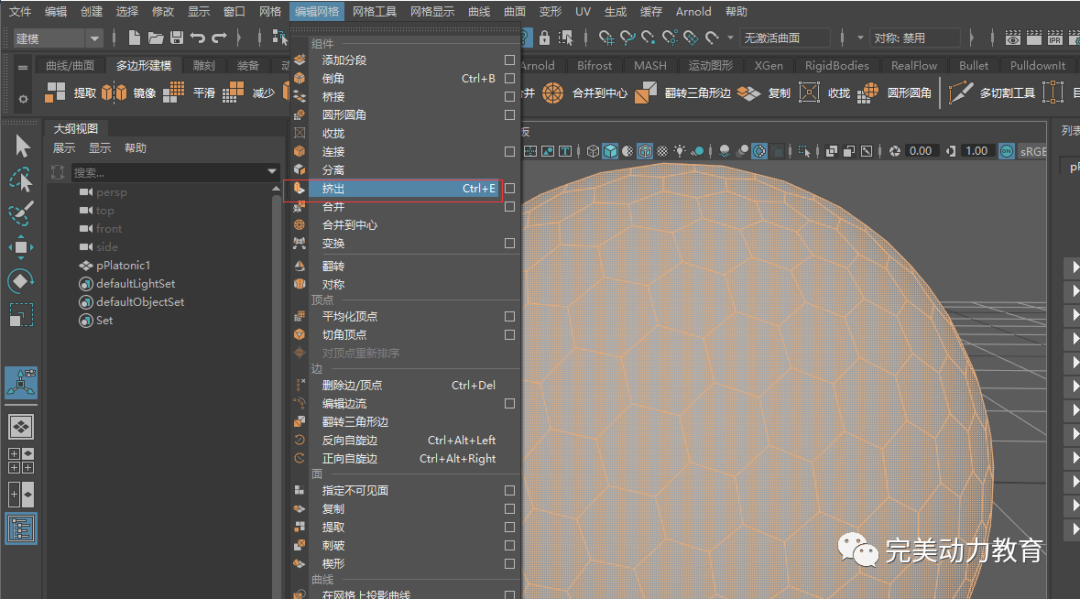Expand the outliner search filter dropdown arrow
The image size is (1080, 599).
272,171
